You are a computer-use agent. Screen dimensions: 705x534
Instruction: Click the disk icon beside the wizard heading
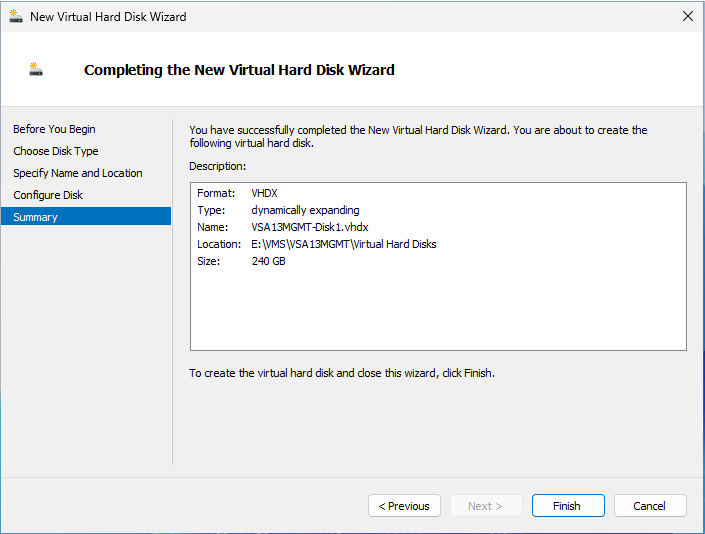36,70
